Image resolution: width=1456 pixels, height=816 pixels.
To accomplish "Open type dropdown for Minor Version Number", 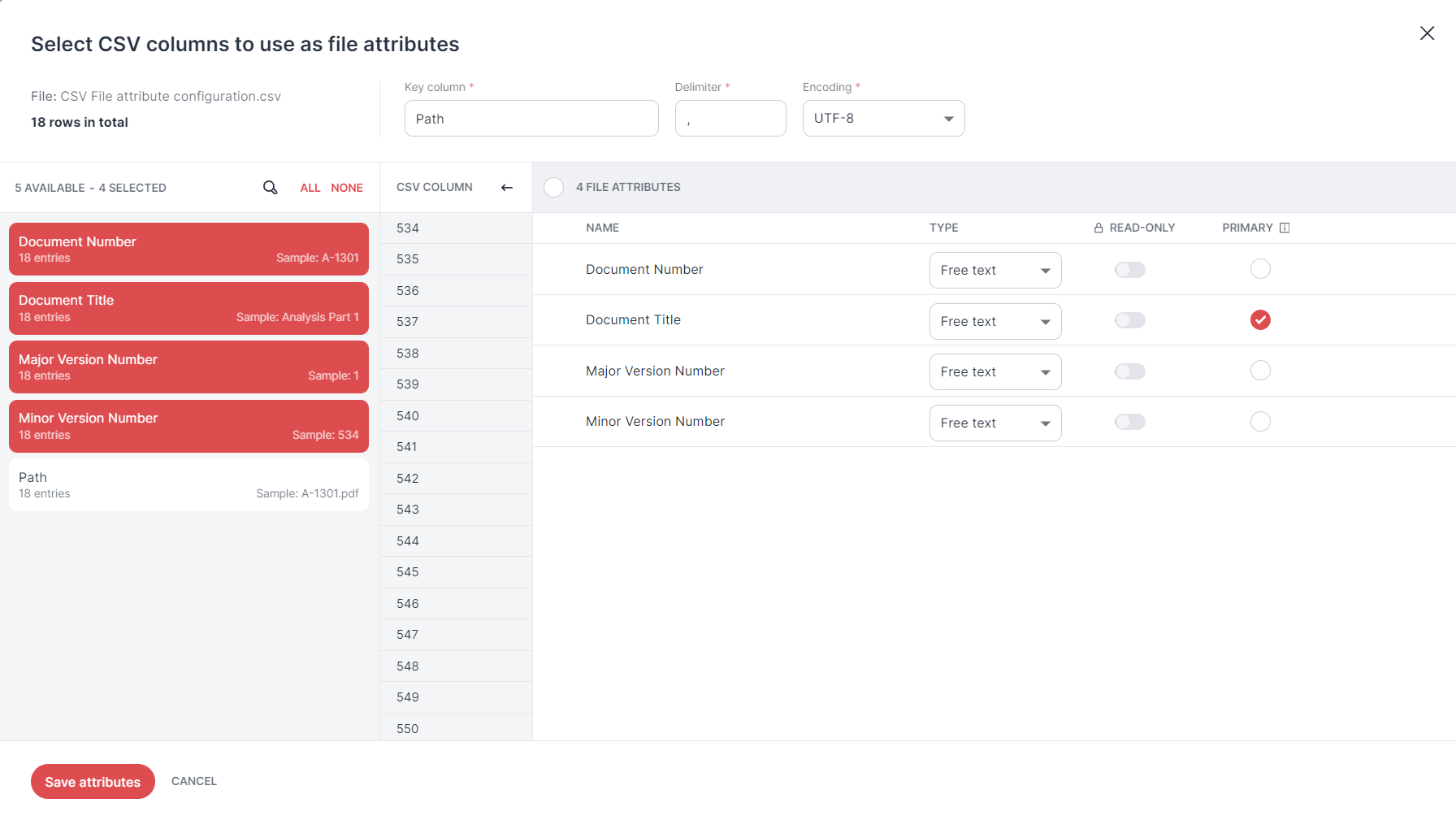I will [x=995, y=423].
